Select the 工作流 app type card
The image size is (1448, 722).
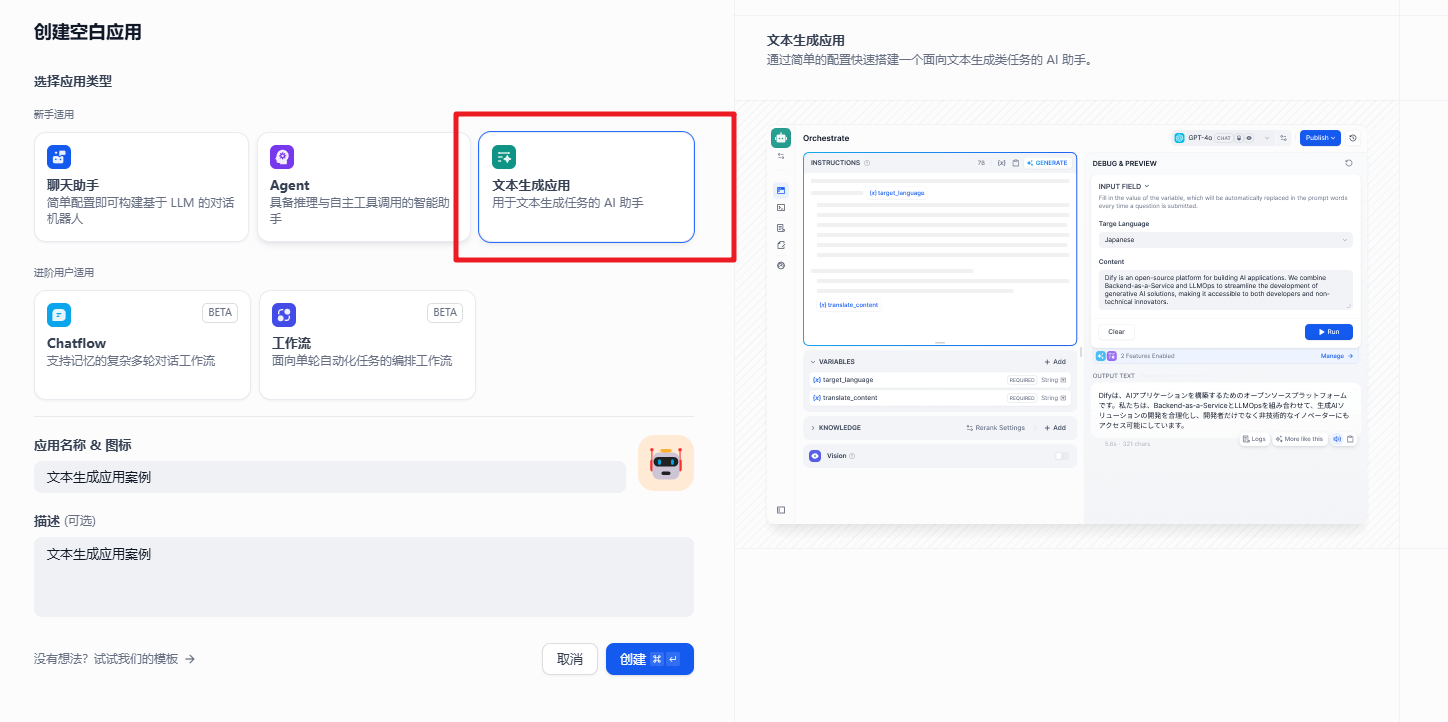[x=367, y=345]
